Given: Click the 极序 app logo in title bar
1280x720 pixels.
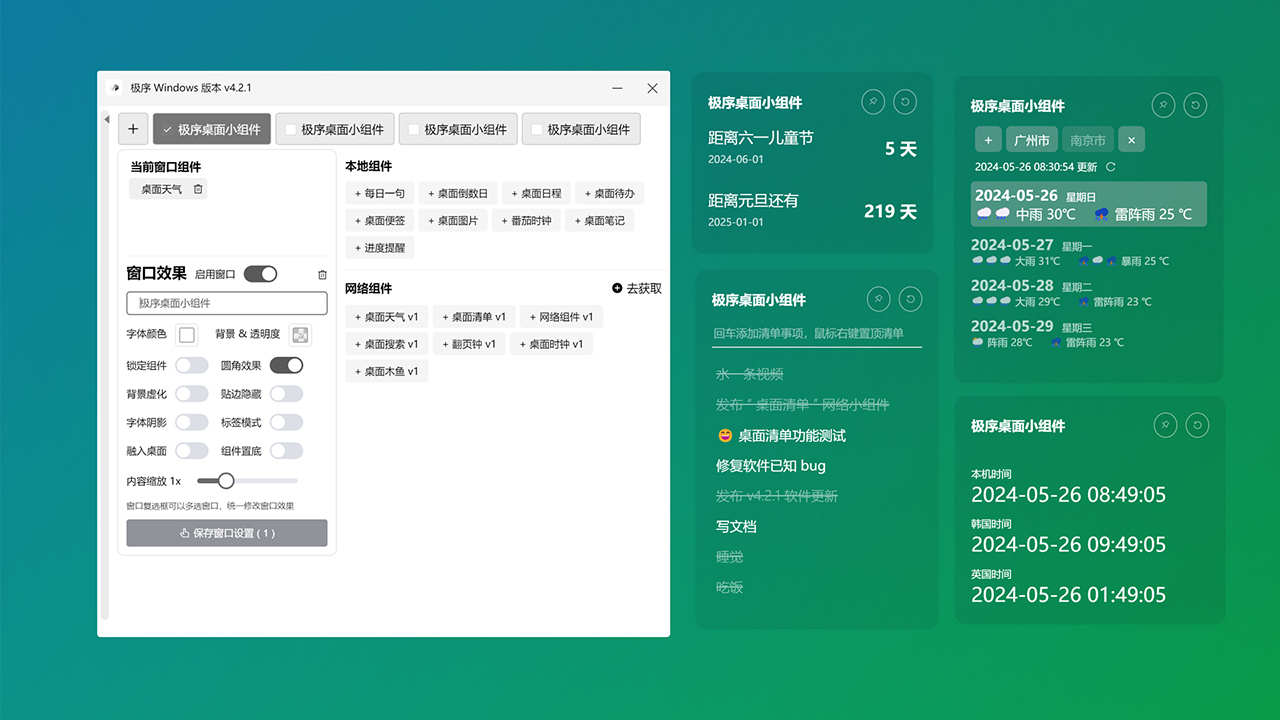Looking at the screenshot, I should point(116,88).
